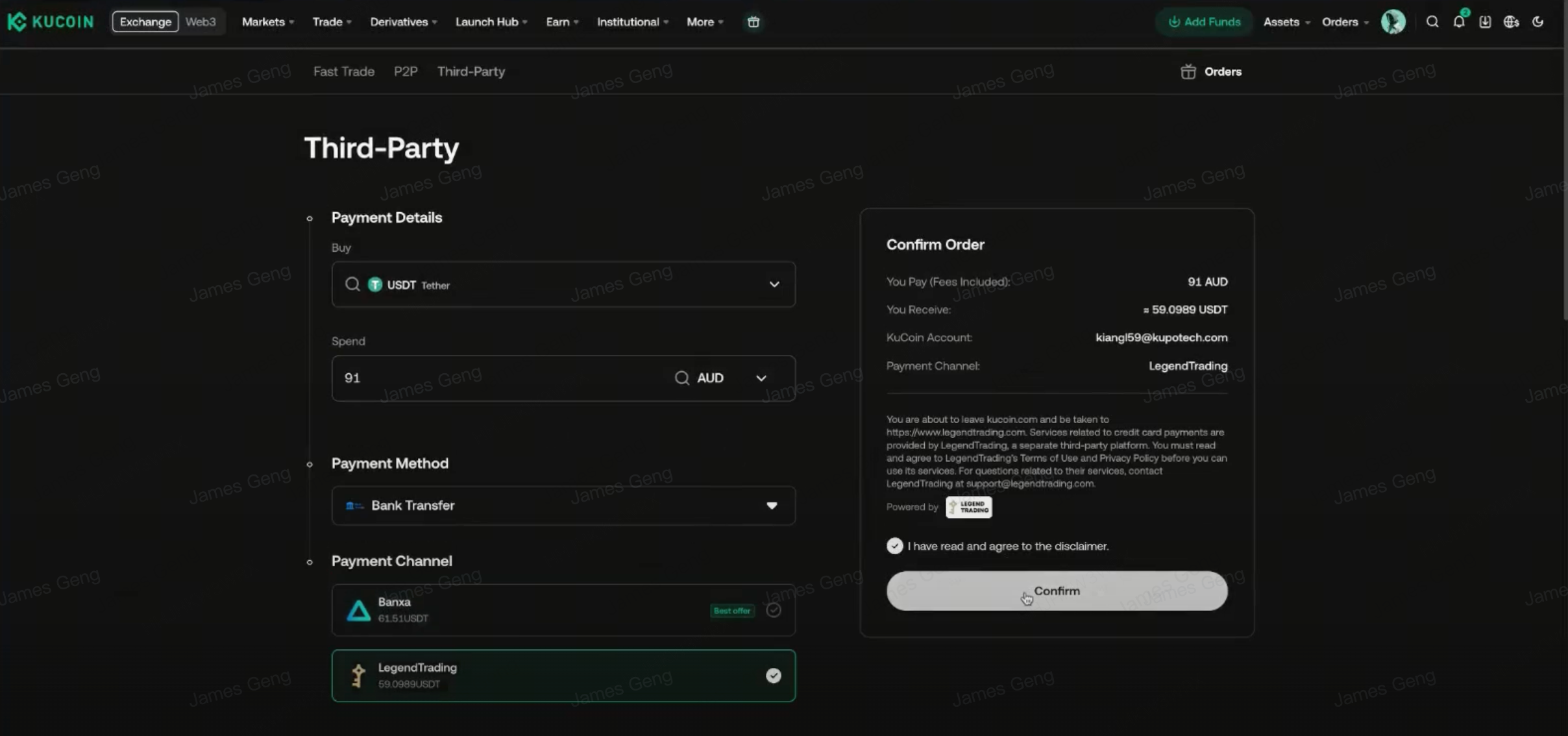Open the user profile avatar
The image size is (1568, 736).
coord(1393,22)
